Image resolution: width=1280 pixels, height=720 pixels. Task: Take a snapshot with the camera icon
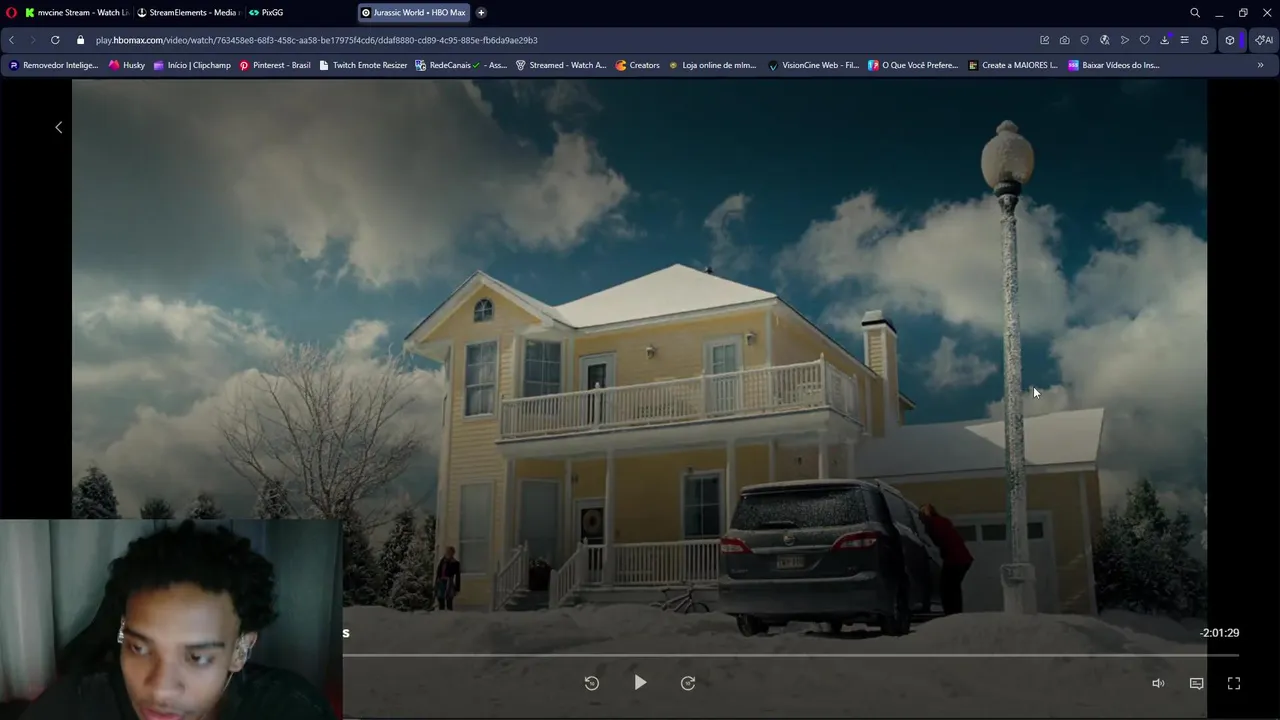pos(1065,40)
